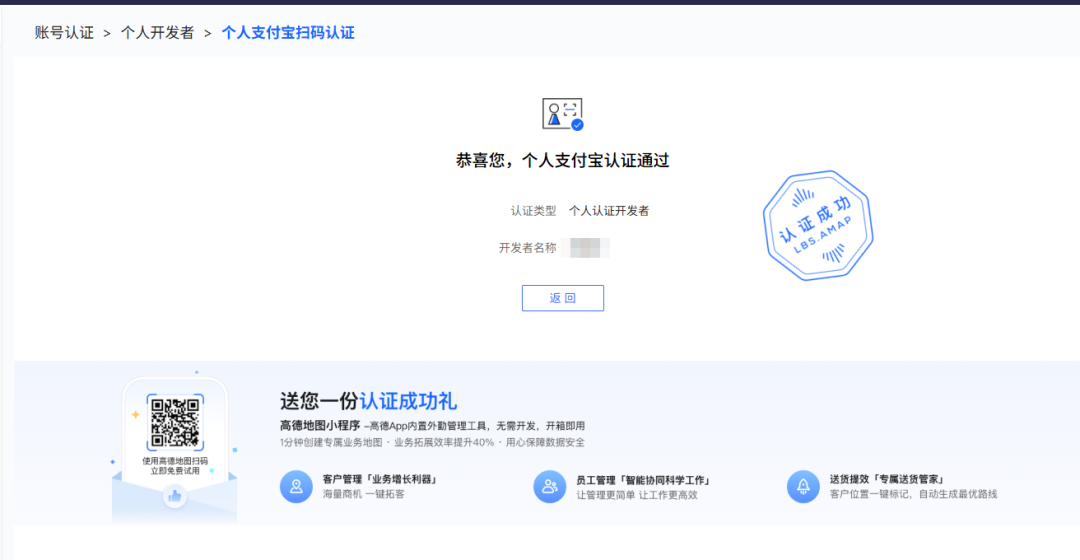Image resolution: width=1080 pixels, height=560 pixels.
Task: Click the 客户管理 location pin icon
Action: [296, 486]
